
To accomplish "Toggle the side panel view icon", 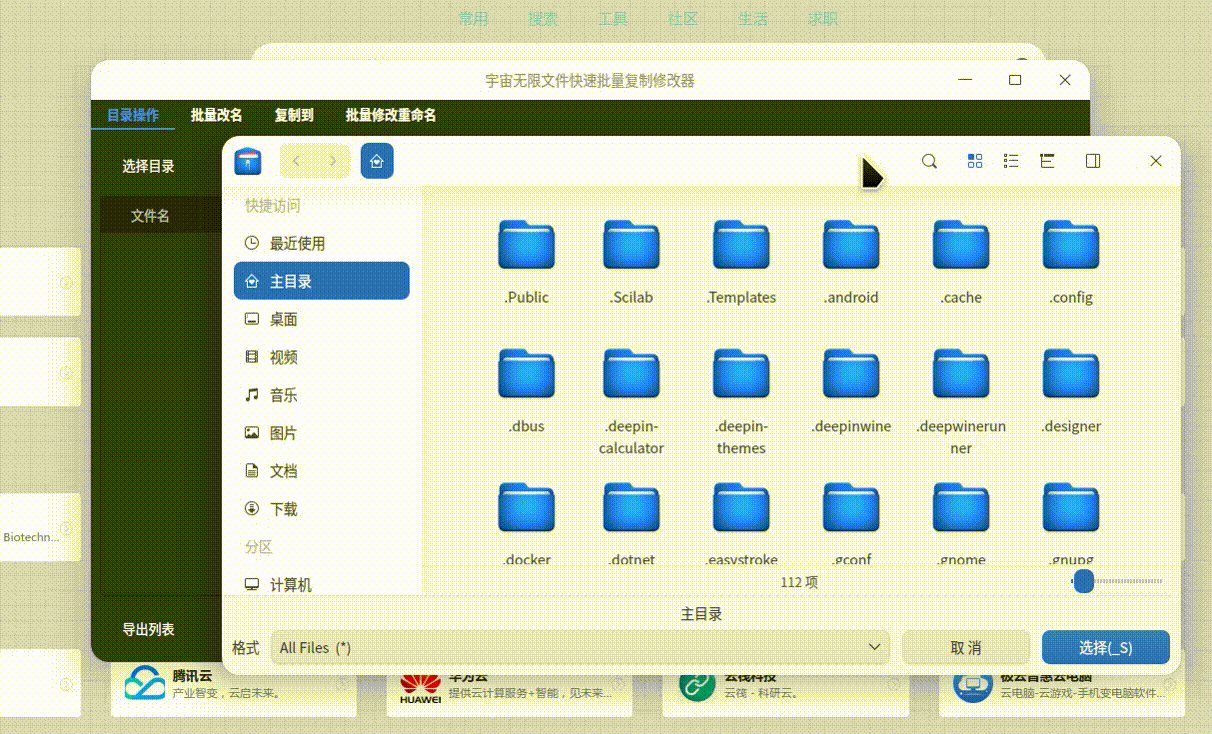I will coord(1093,161).
